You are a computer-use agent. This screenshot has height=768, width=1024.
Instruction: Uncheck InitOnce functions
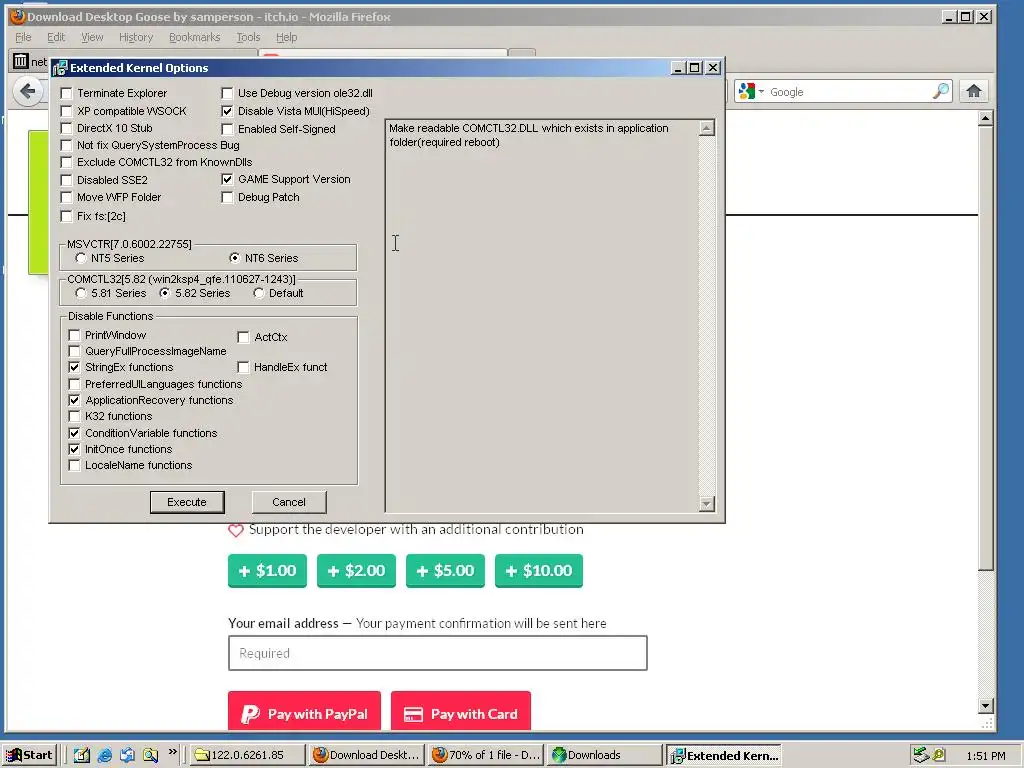[x=74, y=449]
